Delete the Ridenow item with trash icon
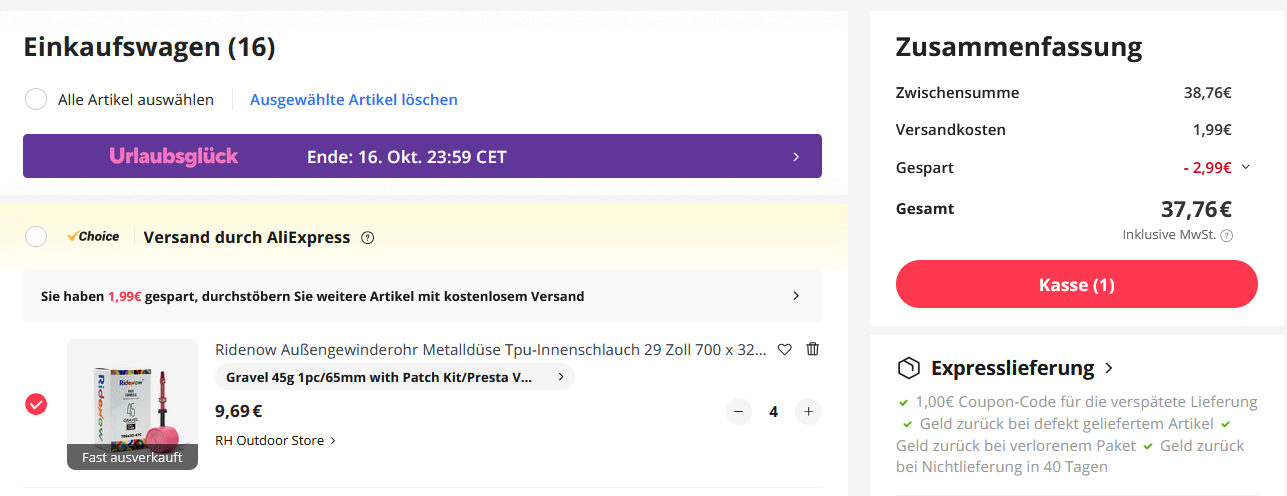This screenshot has height=496, width=1287. click(x=813, y=349)
